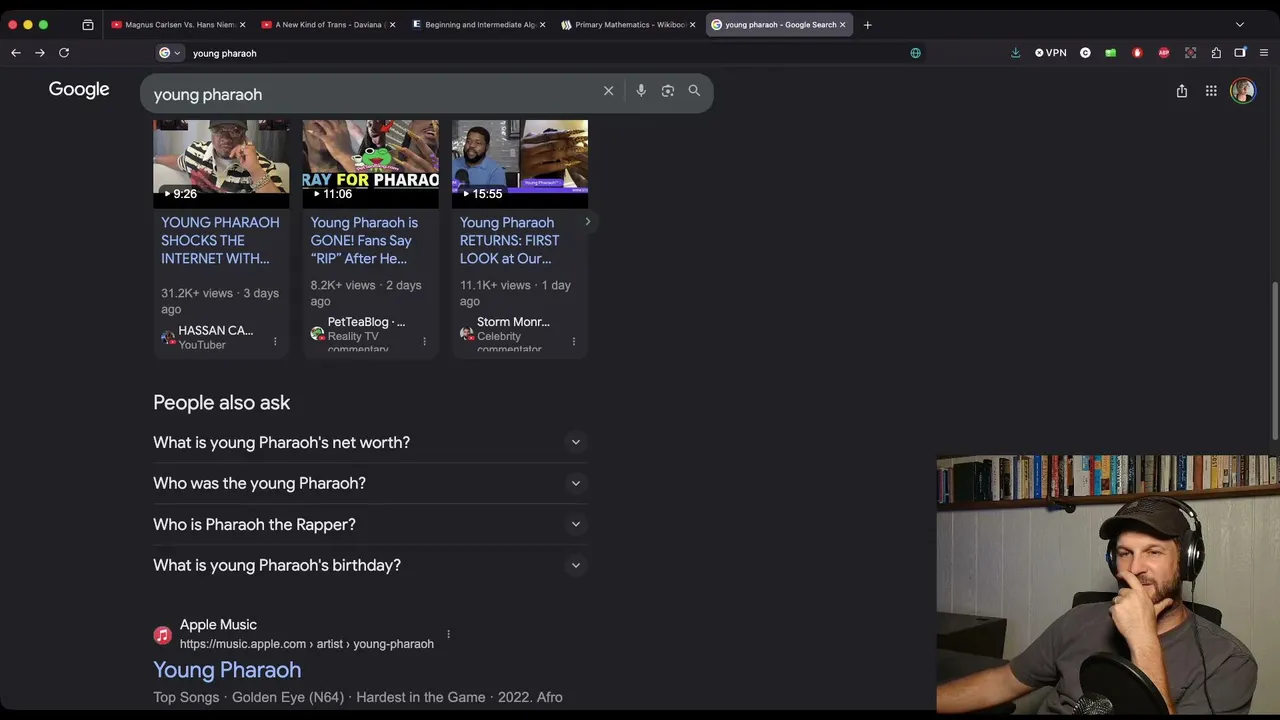Toggle the browser sidebar panel icon

click(x=1240, y=53)
